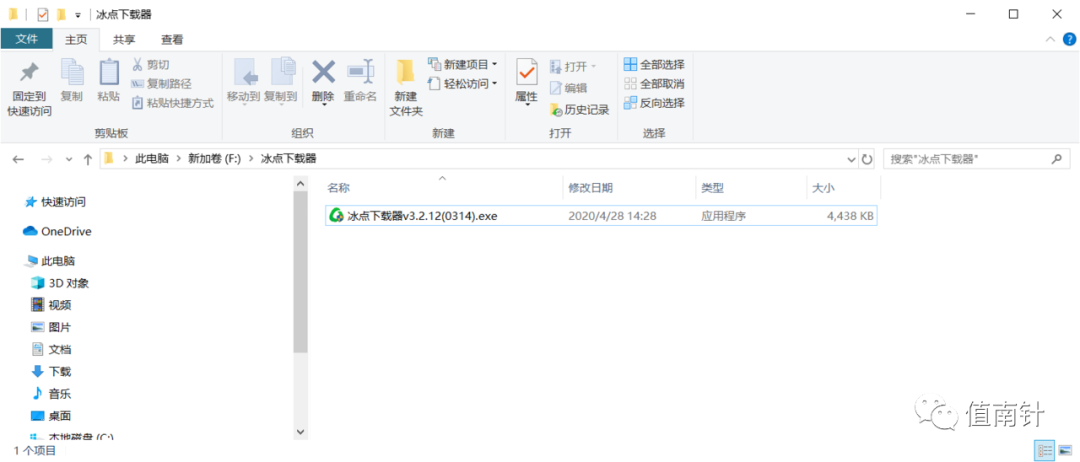Click the Delete X icon
Screen dimensions: 1080x462
point(323,72)
